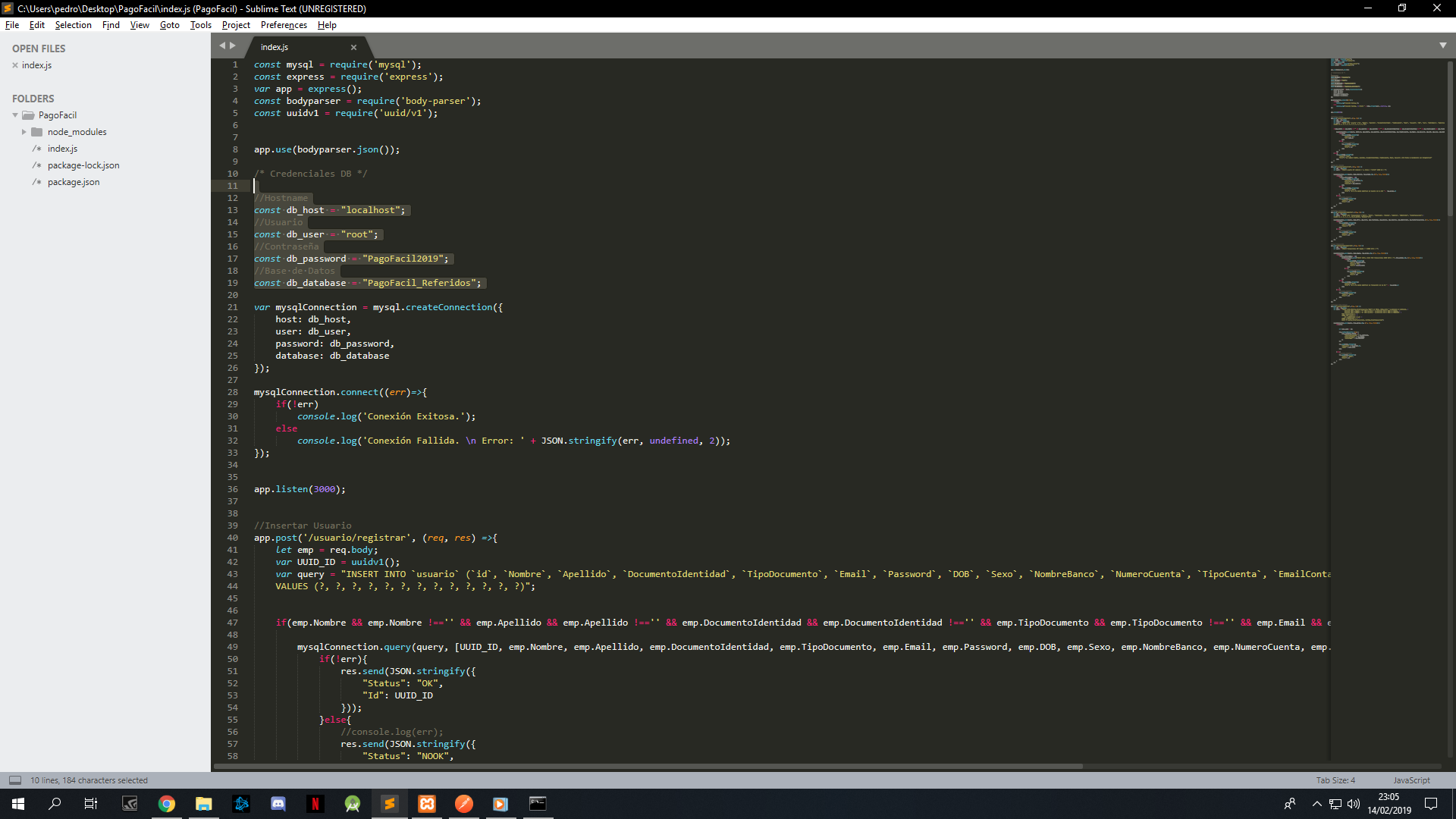Expand the node_modules folder

click(24, 132)
